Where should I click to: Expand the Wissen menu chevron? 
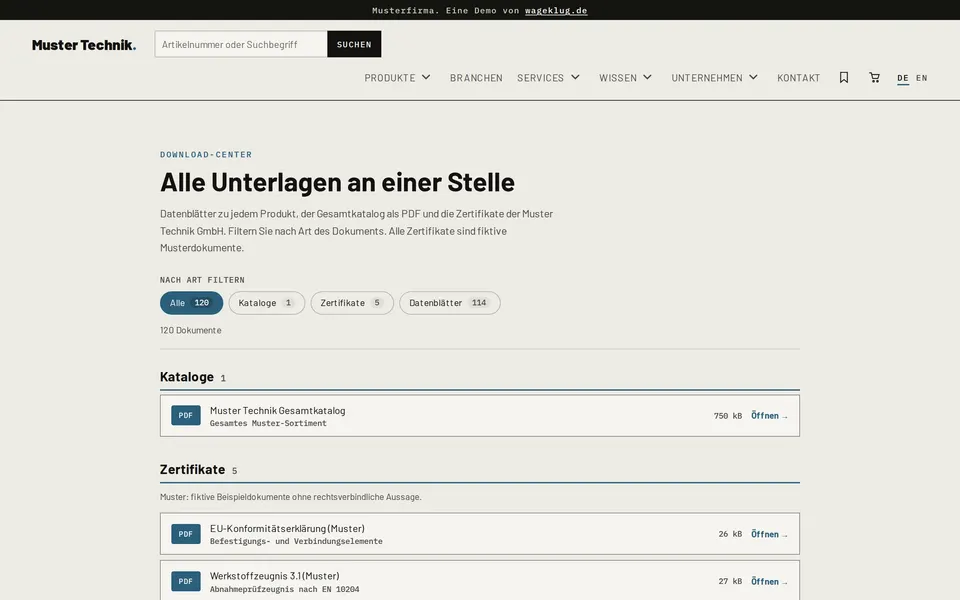coord(647,77)
